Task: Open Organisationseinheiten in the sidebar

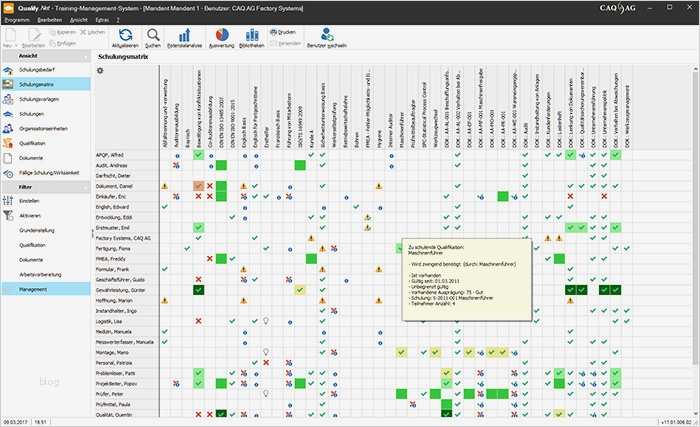Action: coord(46,129)
